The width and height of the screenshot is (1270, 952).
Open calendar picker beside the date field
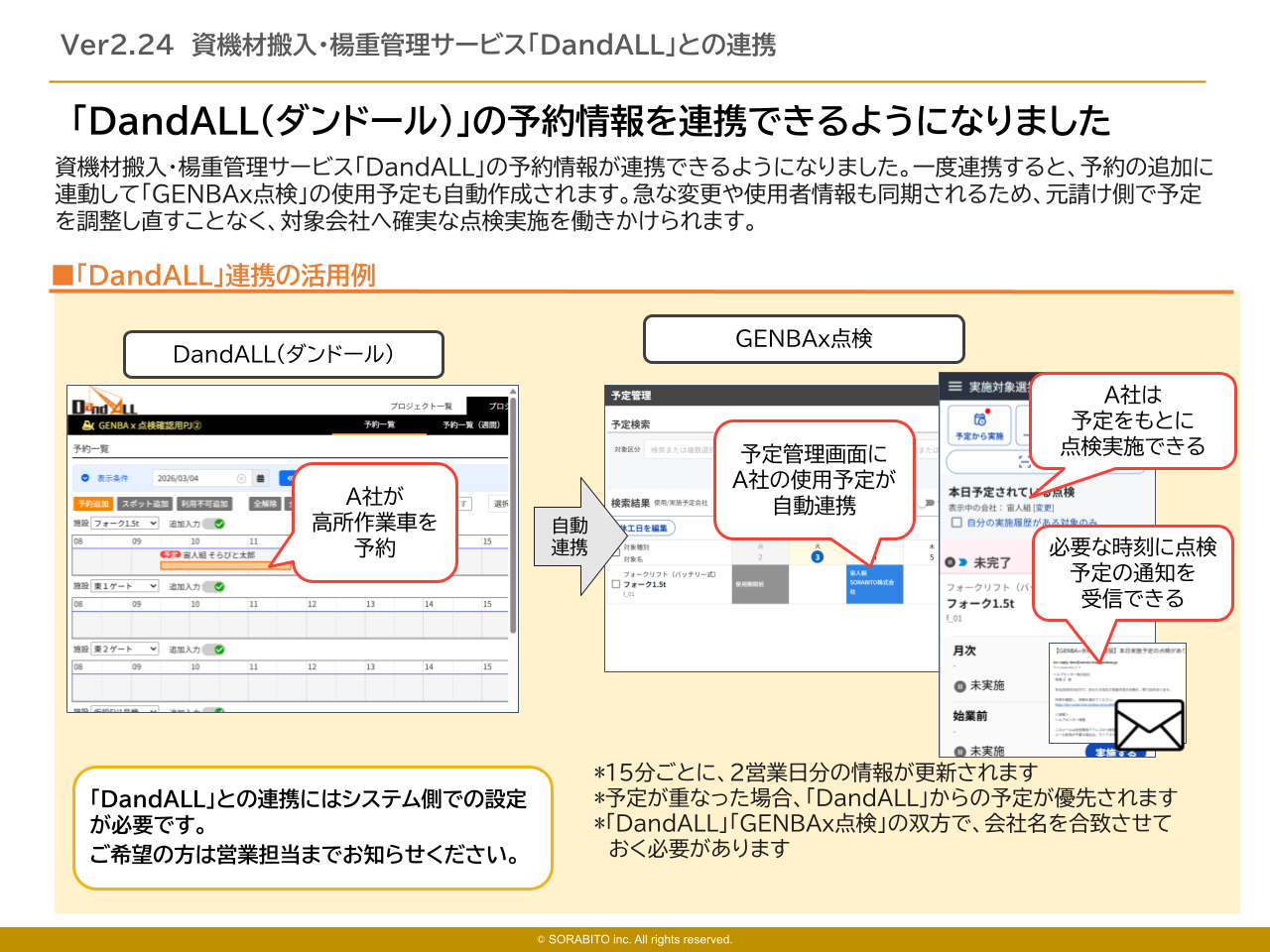pyautogui.click(x=261, y=478)
